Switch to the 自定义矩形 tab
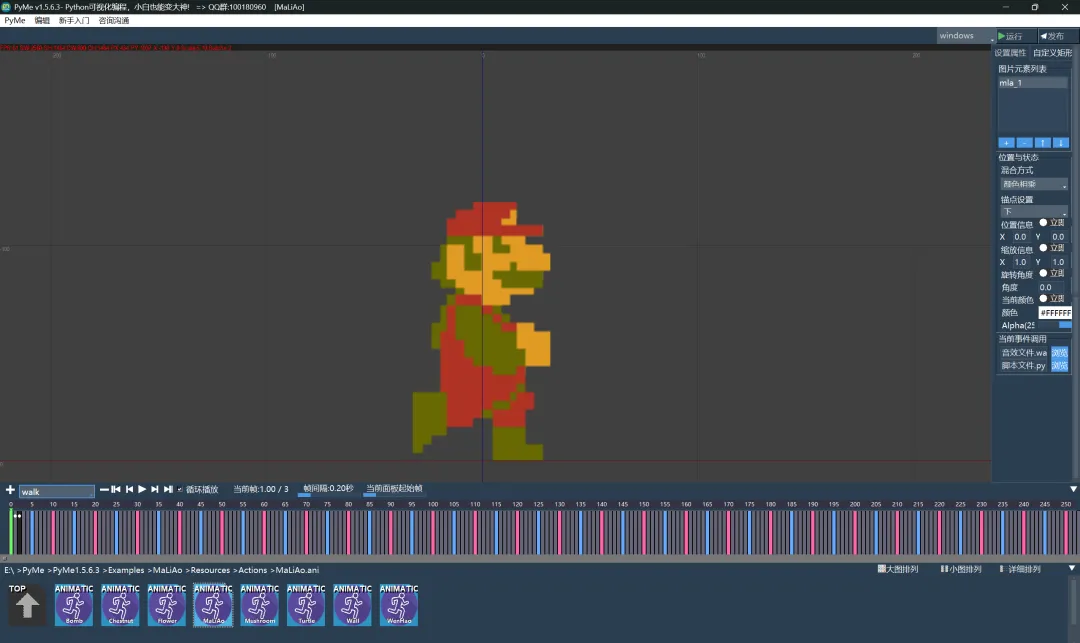1080x643 pixels. [x=1052, y=53]
